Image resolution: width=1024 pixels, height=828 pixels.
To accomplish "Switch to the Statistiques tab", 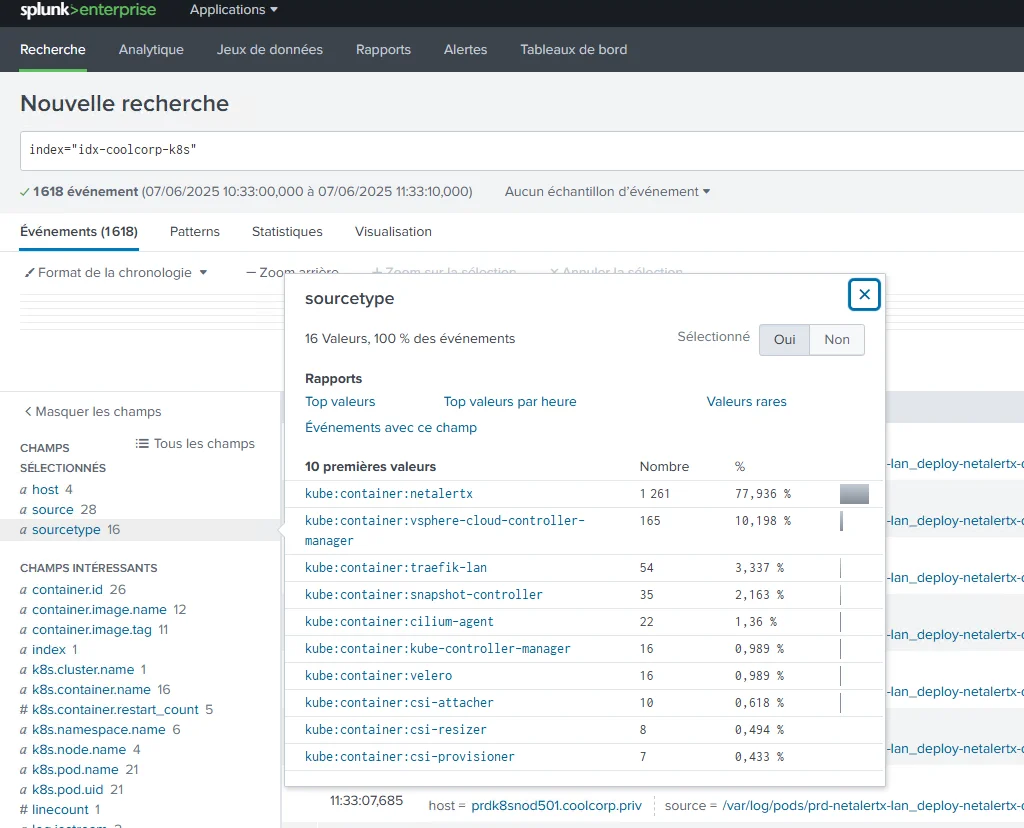I will coord(287,231).
